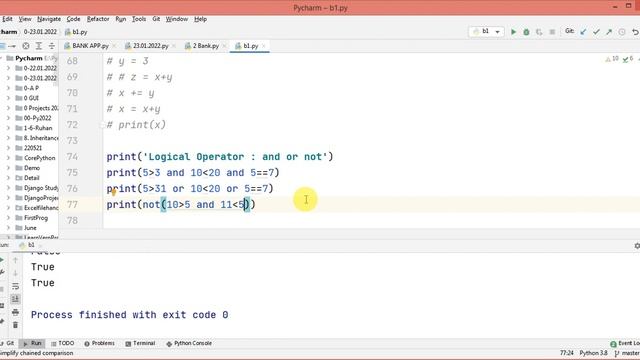Click the Python 3.8 interpreter status entry
Viewport: 640px width, 360px height.
tap(593, 353)
